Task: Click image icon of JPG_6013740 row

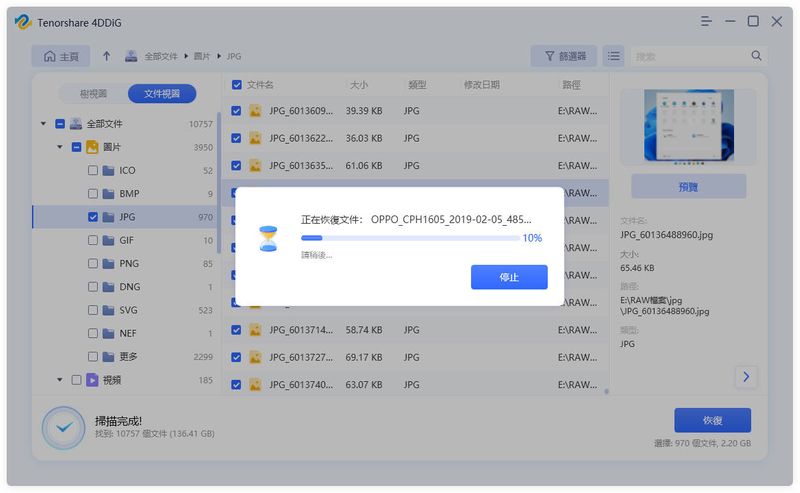Action: point(255,385)
